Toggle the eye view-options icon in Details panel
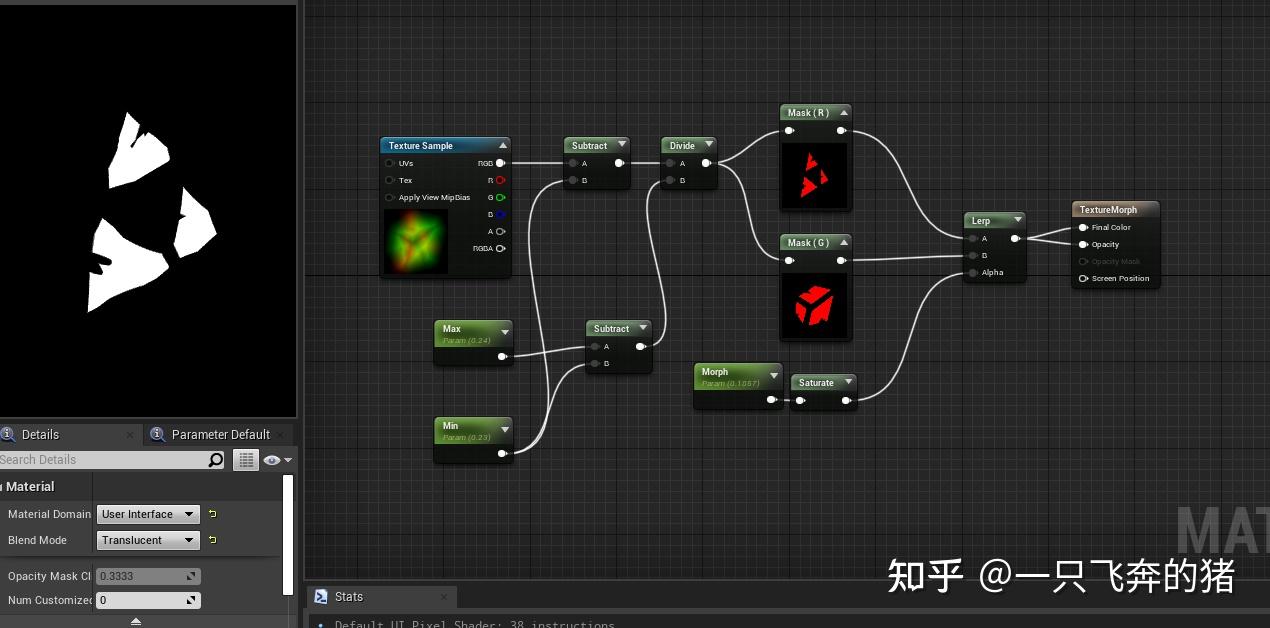Viewport: 1270px width, 628px height. coord(271,459)
